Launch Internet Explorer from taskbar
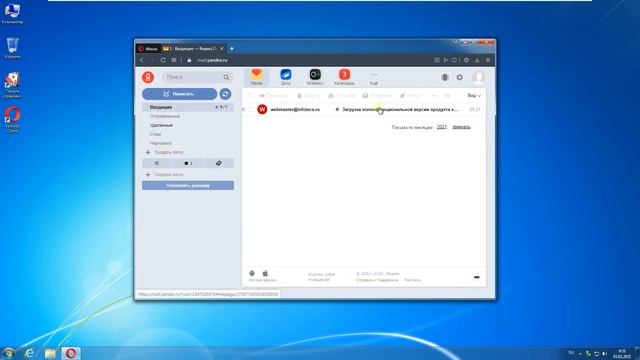 pos(29,353)
